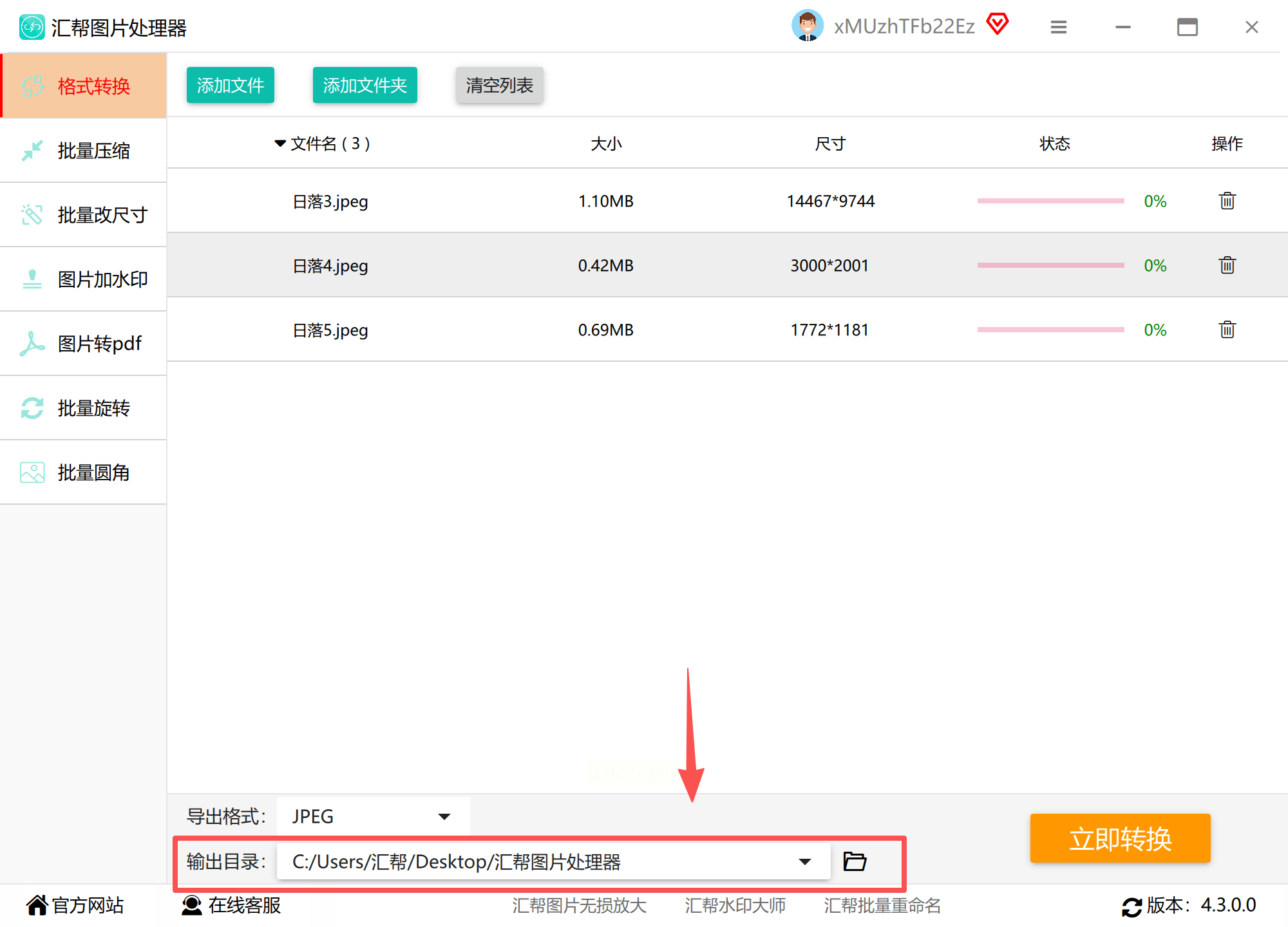
Task: Click the 清空列表 button
Action: [x=499, y=85]
